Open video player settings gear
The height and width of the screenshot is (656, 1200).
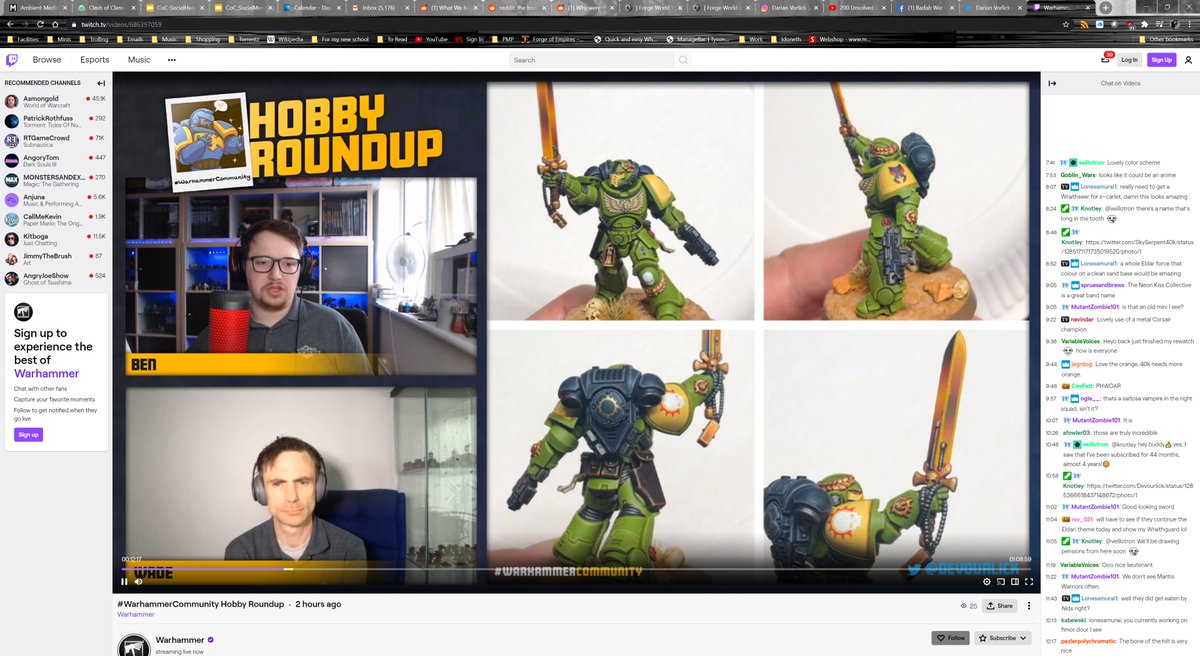[x=987, y=581]
